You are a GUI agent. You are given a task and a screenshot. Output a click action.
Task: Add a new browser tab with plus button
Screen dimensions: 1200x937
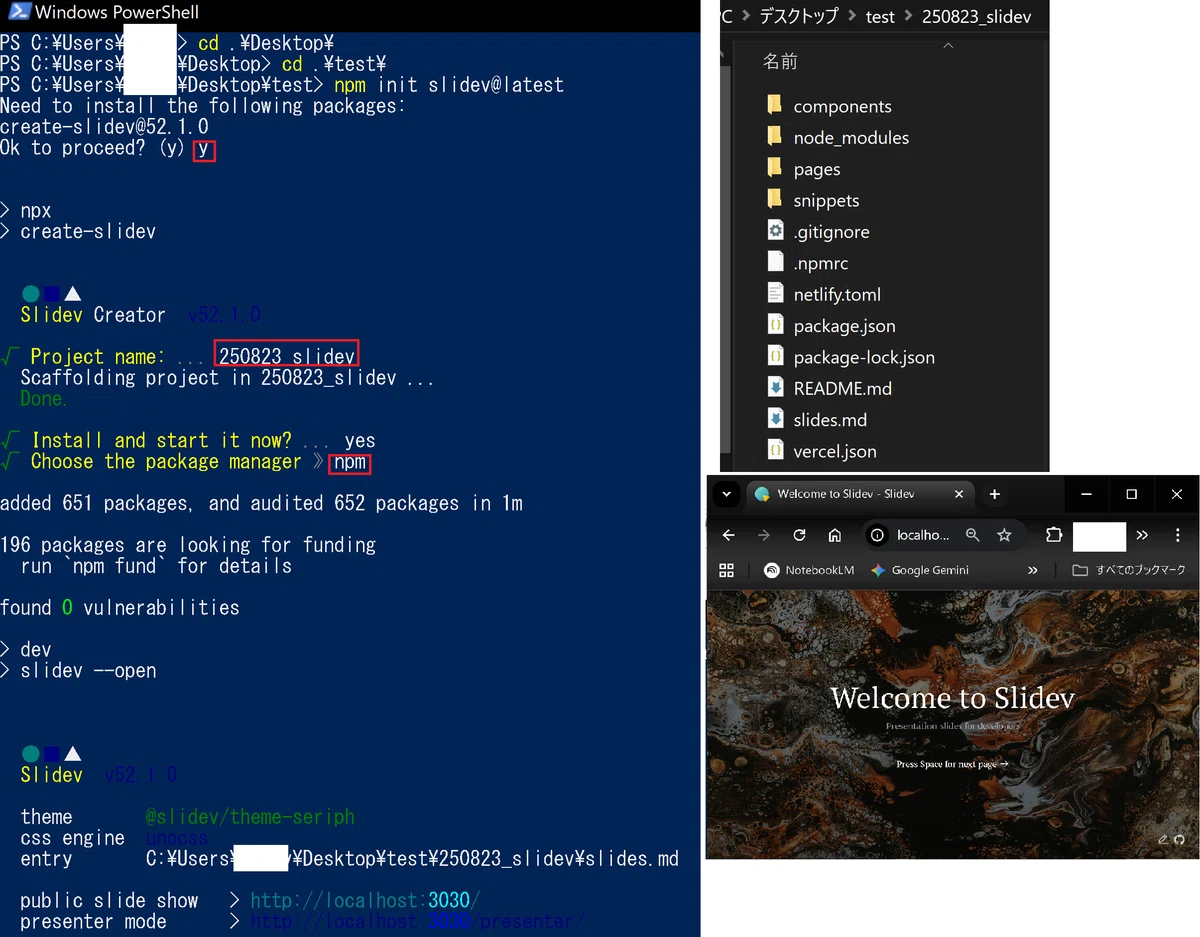994,494
